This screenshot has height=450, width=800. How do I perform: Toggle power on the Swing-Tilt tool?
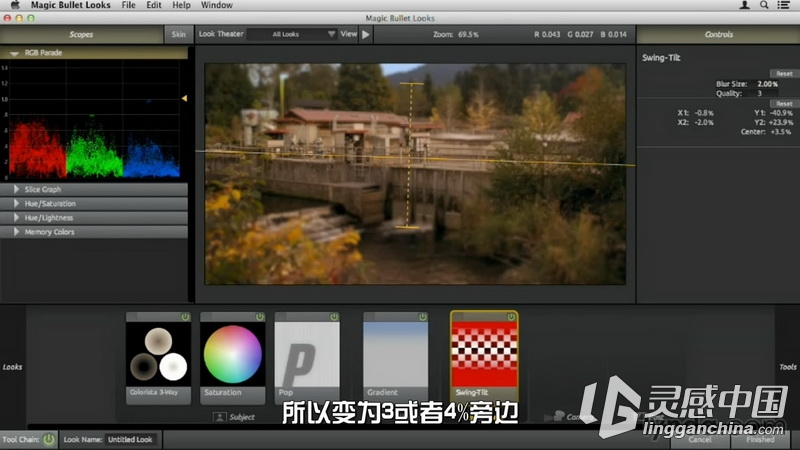511,317
